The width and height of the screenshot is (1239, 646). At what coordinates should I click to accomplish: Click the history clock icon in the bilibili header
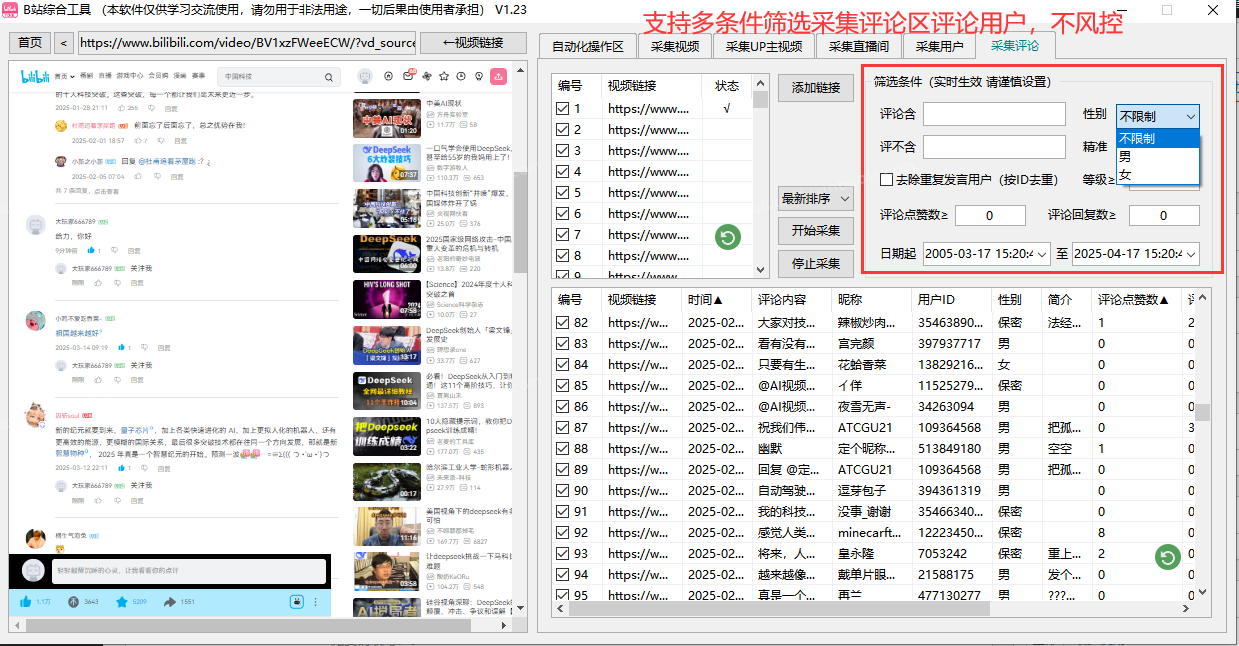460,77
